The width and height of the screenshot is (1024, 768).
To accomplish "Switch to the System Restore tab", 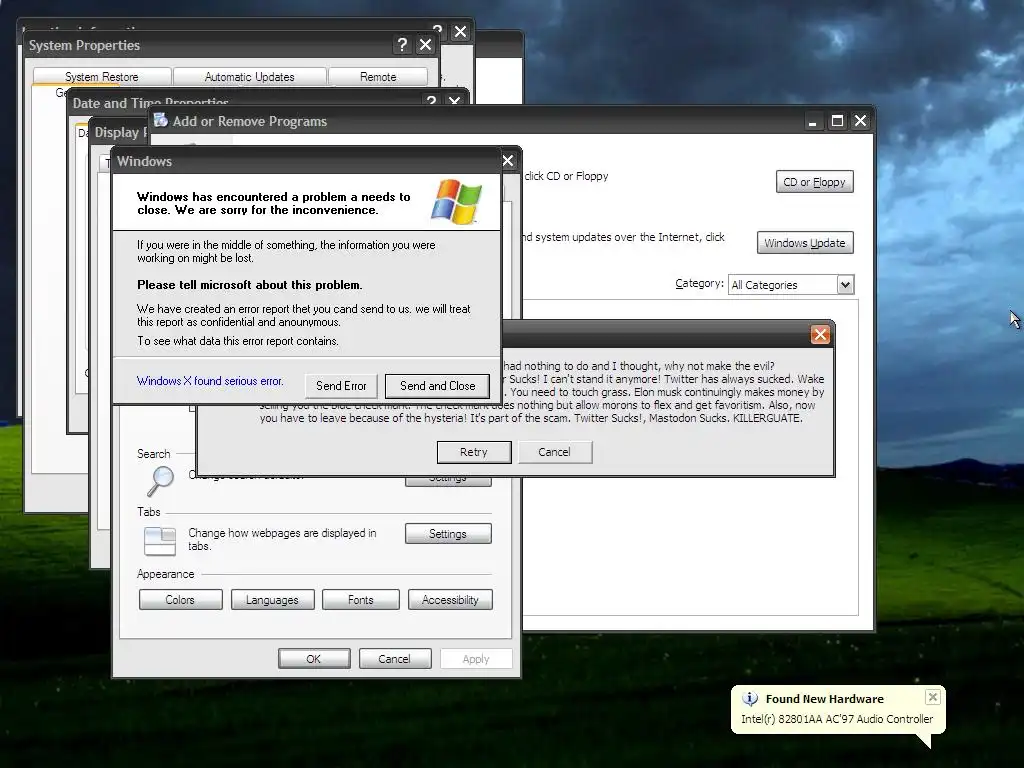I will pyautogui.click(x=102, y=76).
